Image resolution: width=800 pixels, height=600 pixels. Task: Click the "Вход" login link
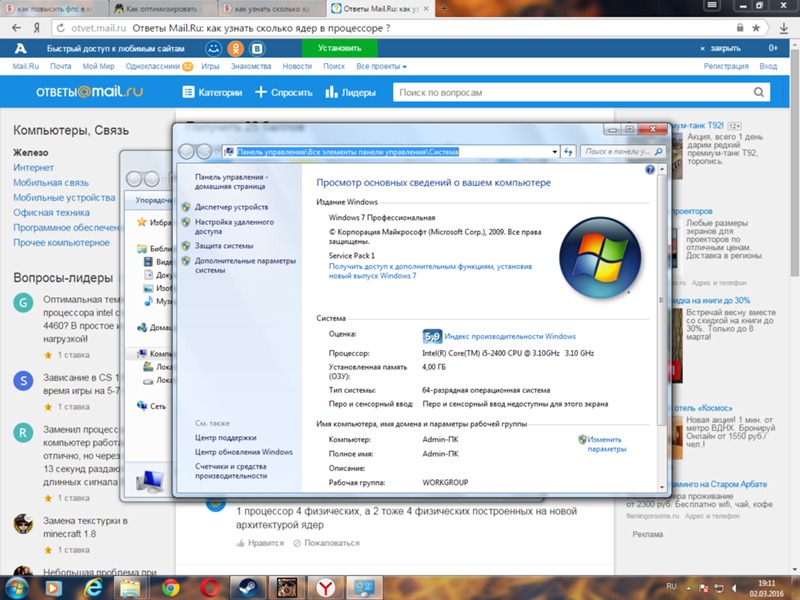tap(768, 66)
